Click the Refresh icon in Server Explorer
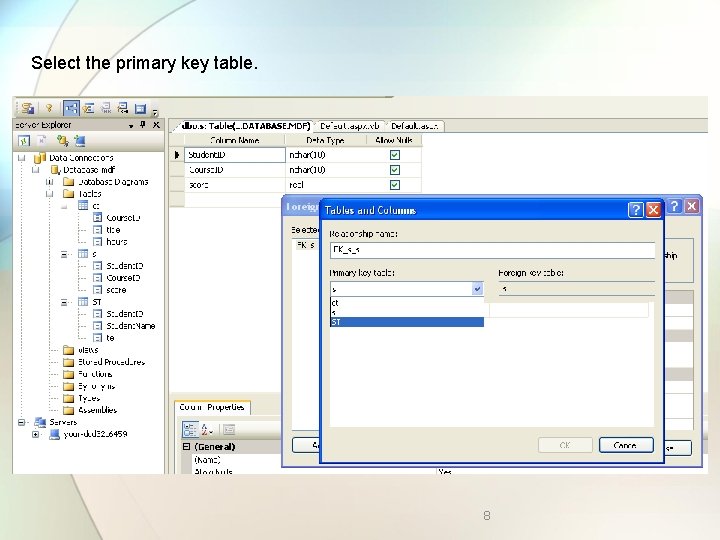720x540 pixels. coord(24,141)
